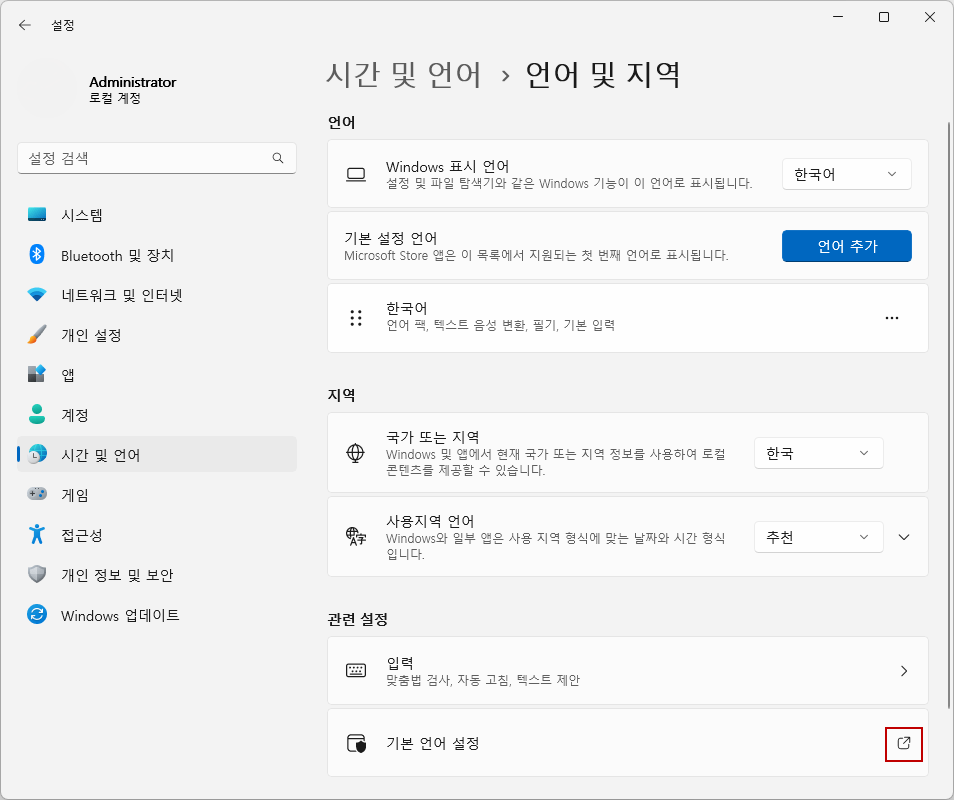Select 시스템 in the sidebar
954x800 pixels.
[157, 215]
